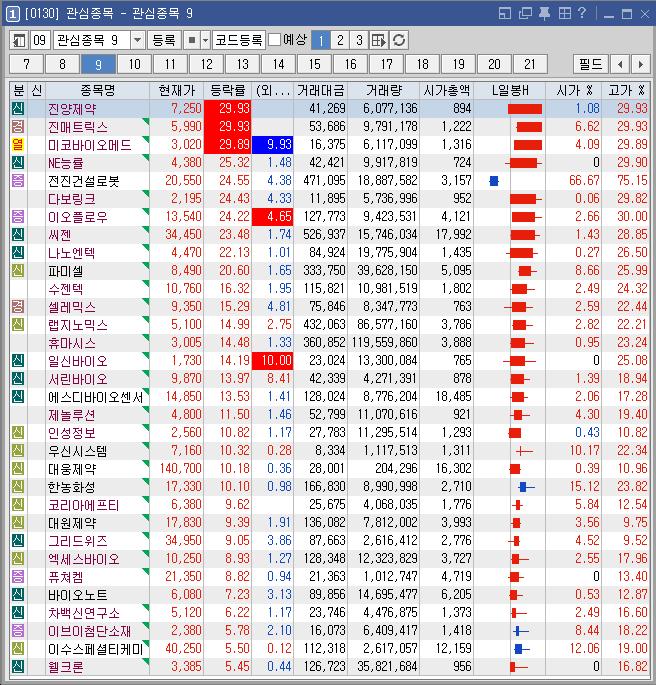Click the help question mark icon
The height and width of the screenshot is (685, 656).
point(582,13)
